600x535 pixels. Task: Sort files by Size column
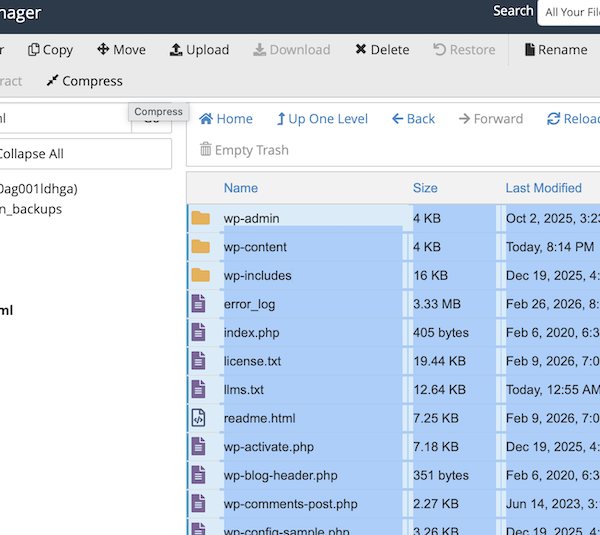(425, 188)
